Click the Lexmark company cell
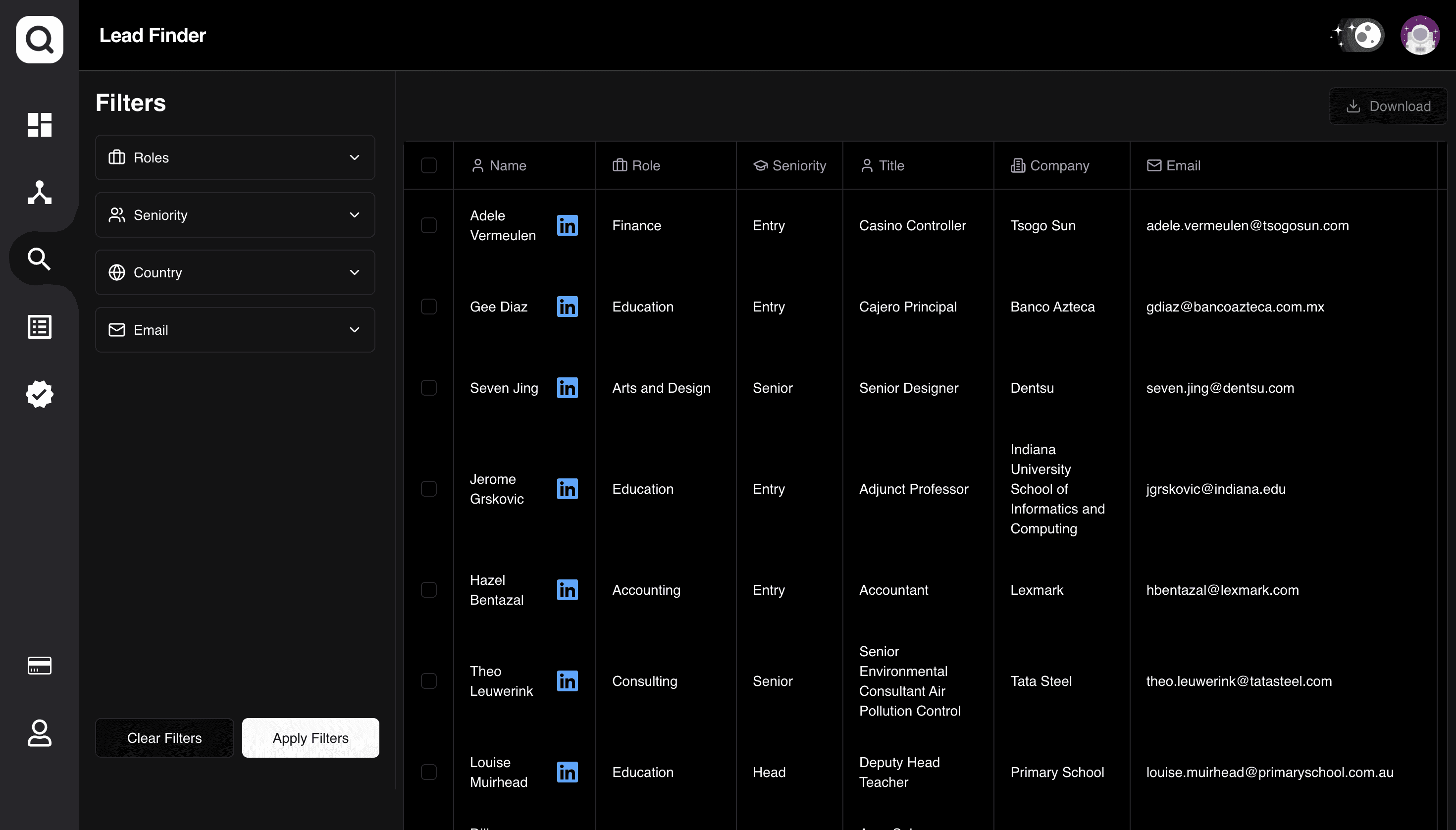This screenshot has width=1456, height=830. tap(1037, 589)
